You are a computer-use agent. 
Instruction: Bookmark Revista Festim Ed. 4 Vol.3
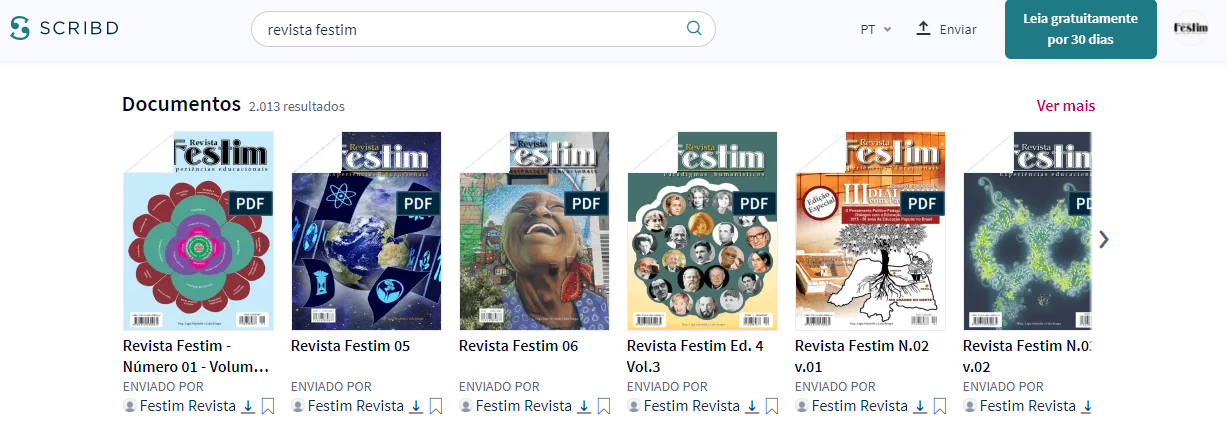point(771,406)
